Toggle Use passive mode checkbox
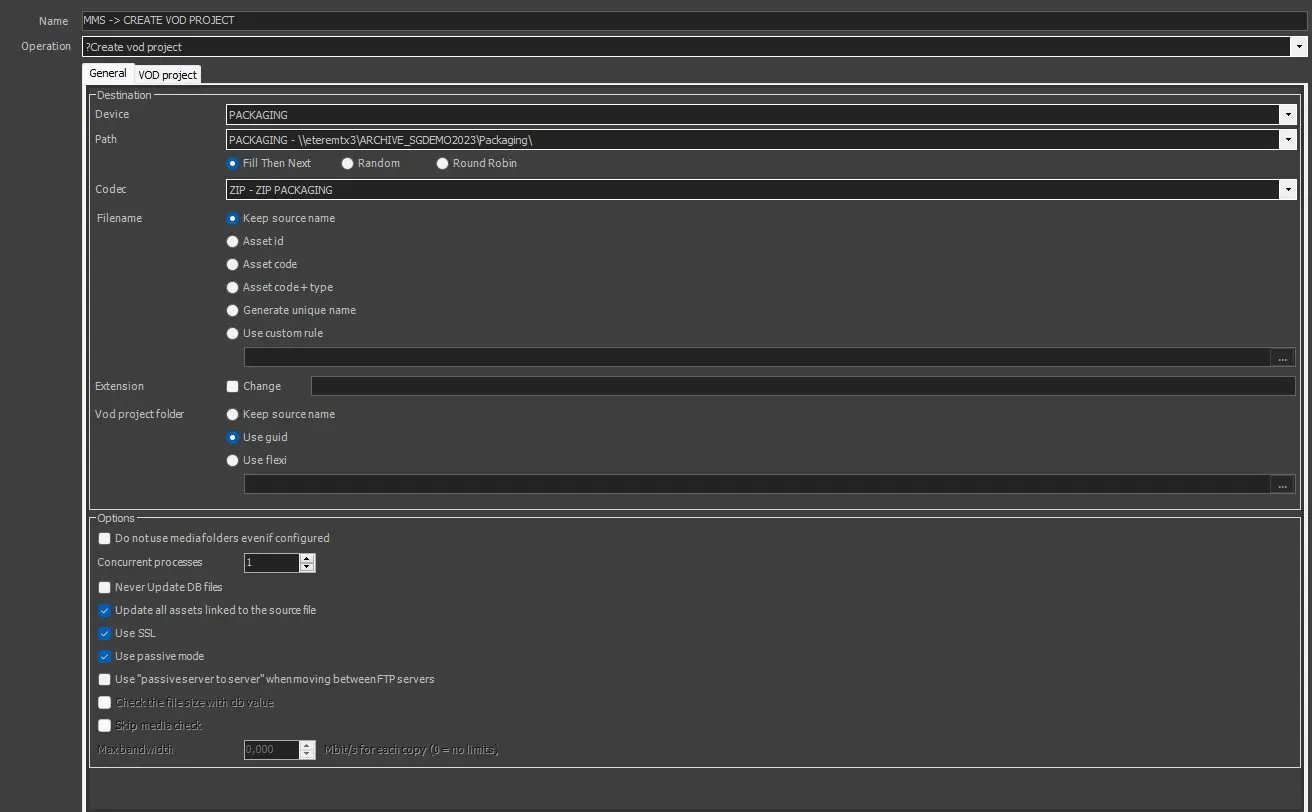1312x812 pixels. (x=105, y=656)
